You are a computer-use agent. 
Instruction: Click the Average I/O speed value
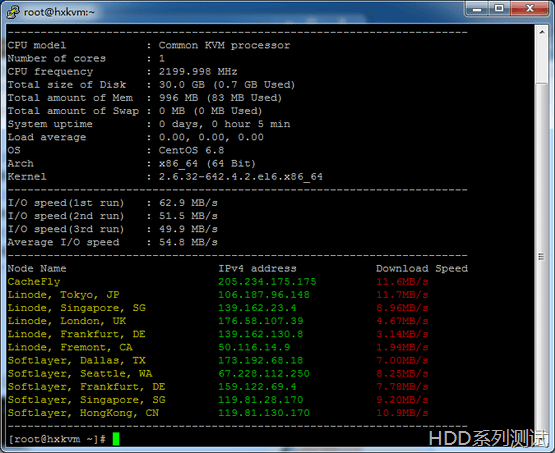(188, 242)
